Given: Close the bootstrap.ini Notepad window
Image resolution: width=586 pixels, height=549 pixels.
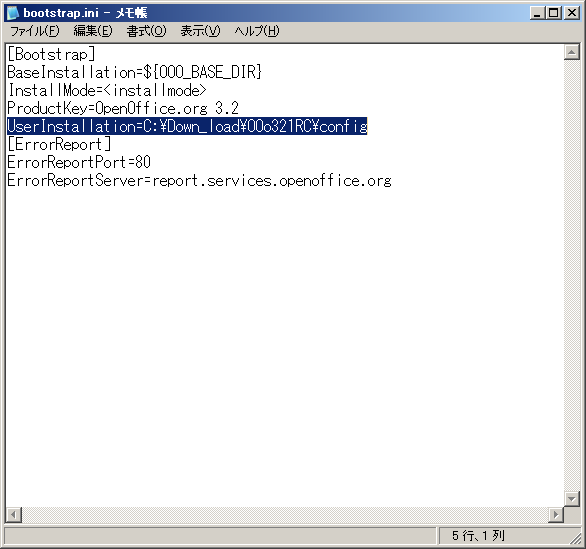Looking at the screenshot, I should pyautogui.click(x=572, y=13).
